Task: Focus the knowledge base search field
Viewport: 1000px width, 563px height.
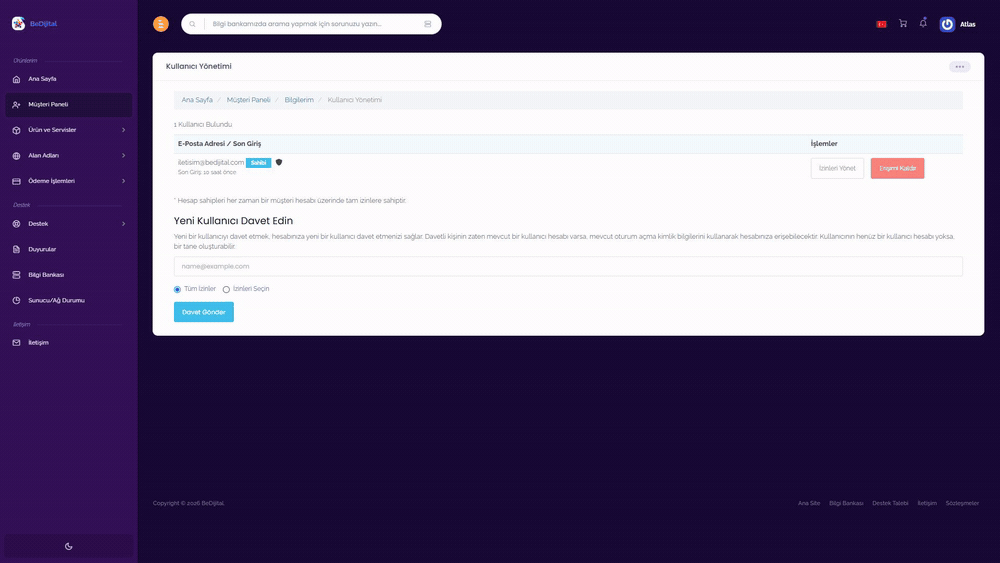Action: click(x=312, y=24)
